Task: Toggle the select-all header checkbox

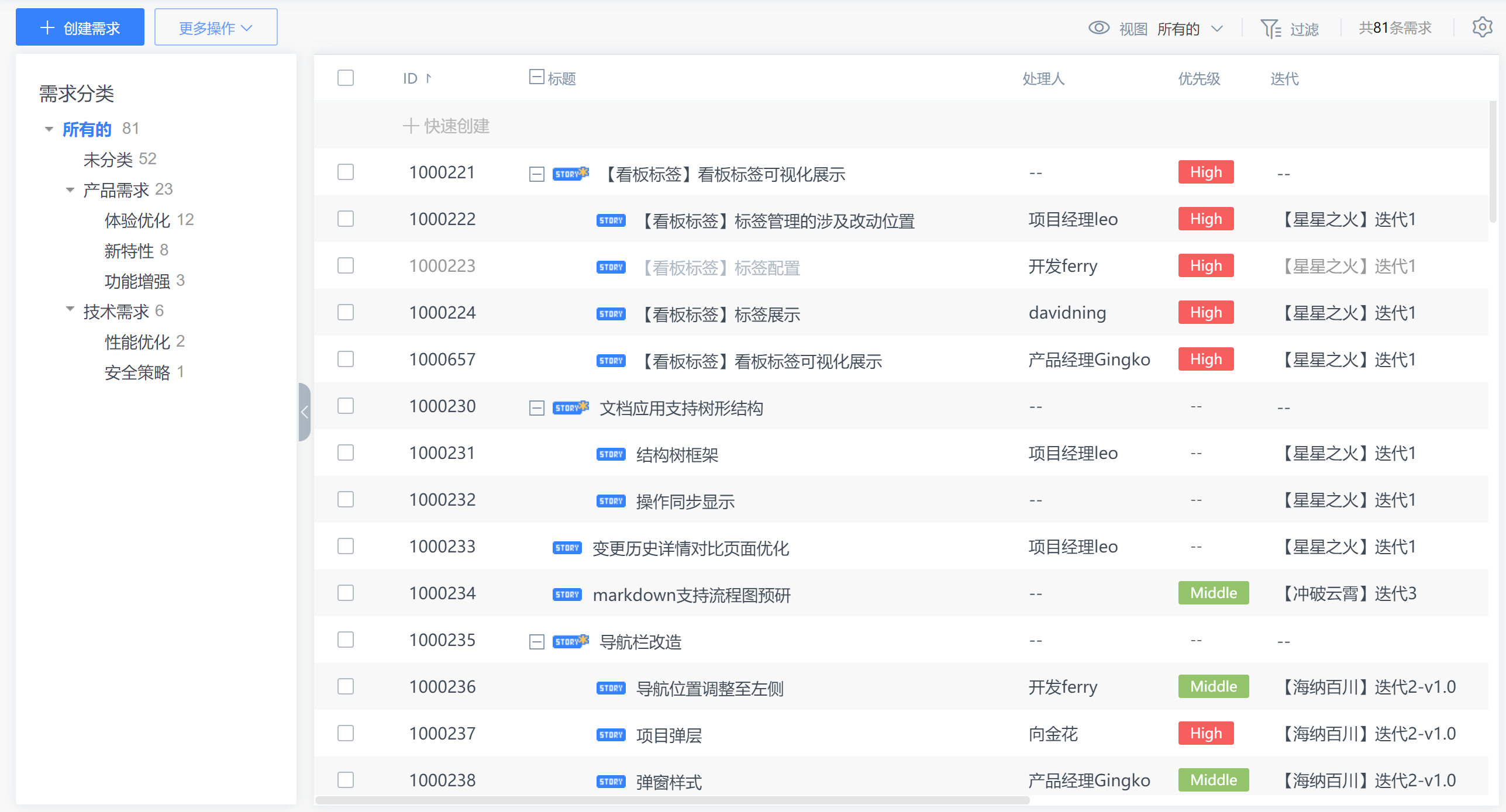Action: pyautogui.click(x=346, y=78)
